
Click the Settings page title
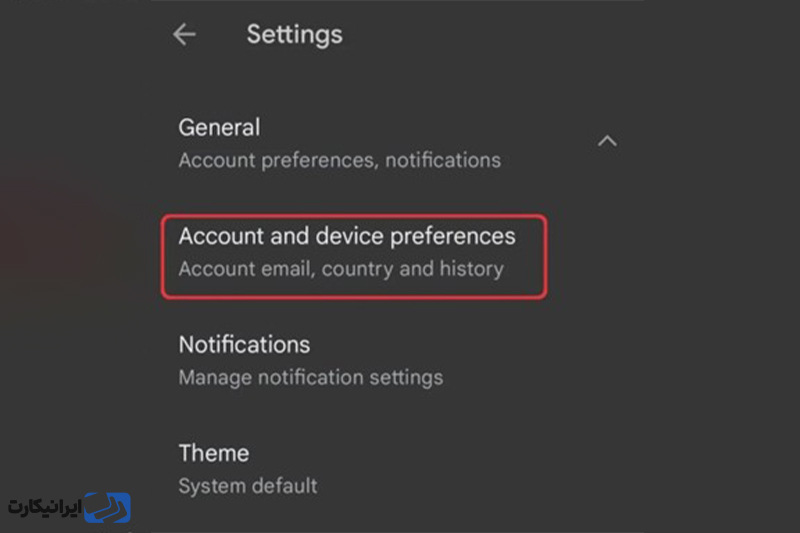click(x=294, y=35)
